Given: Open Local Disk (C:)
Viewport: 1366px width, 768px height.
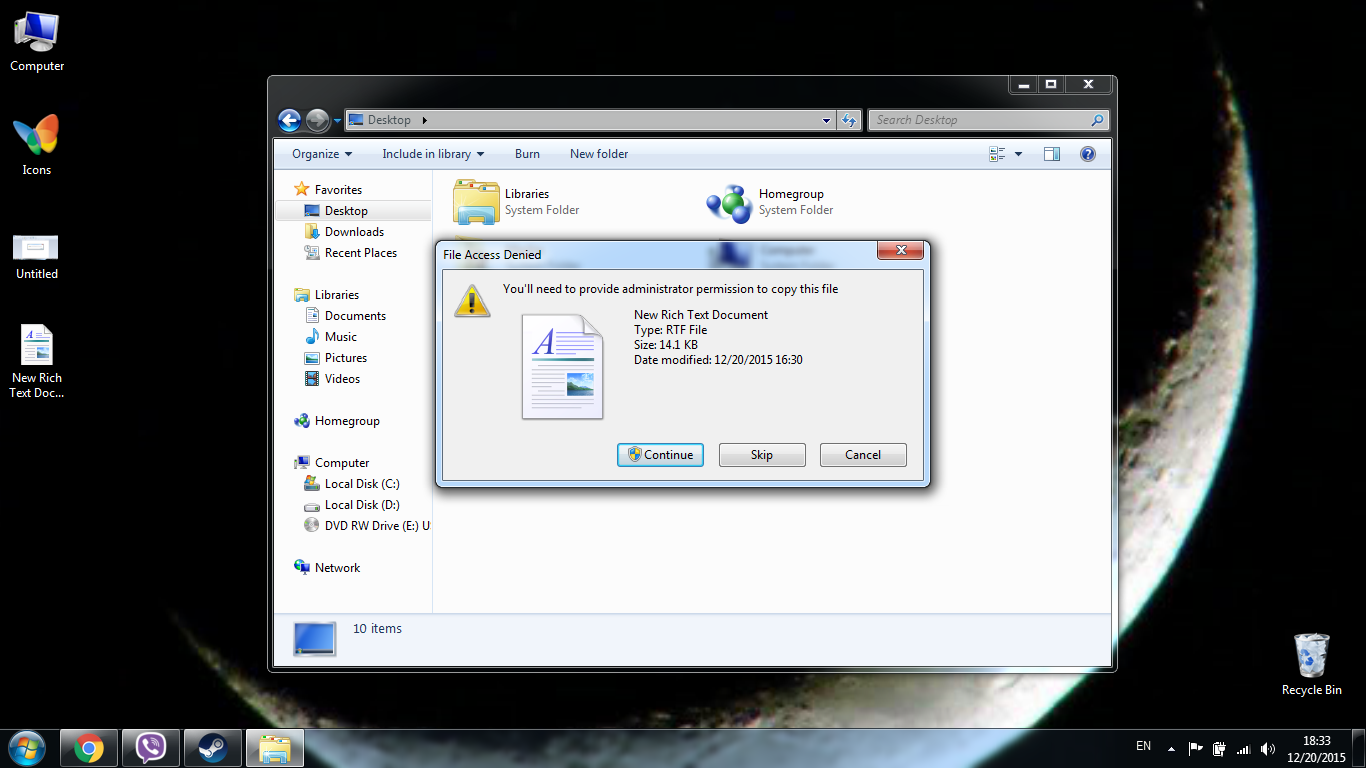Looking at the screenshot, I should pyautogui.click(x=352, y=484).
